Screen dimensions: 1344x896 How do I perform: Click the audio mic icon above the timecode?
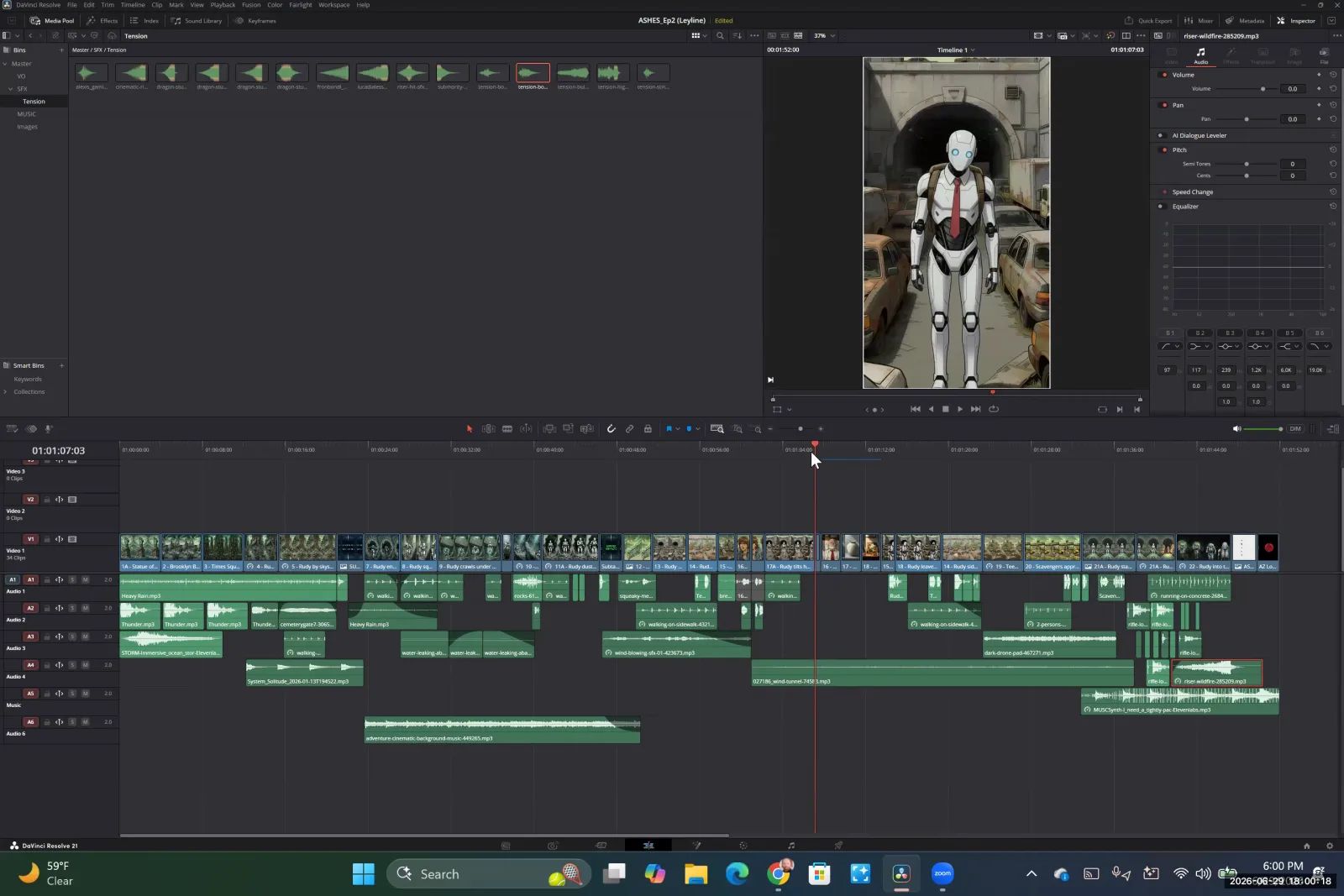(x=48, y=428)
